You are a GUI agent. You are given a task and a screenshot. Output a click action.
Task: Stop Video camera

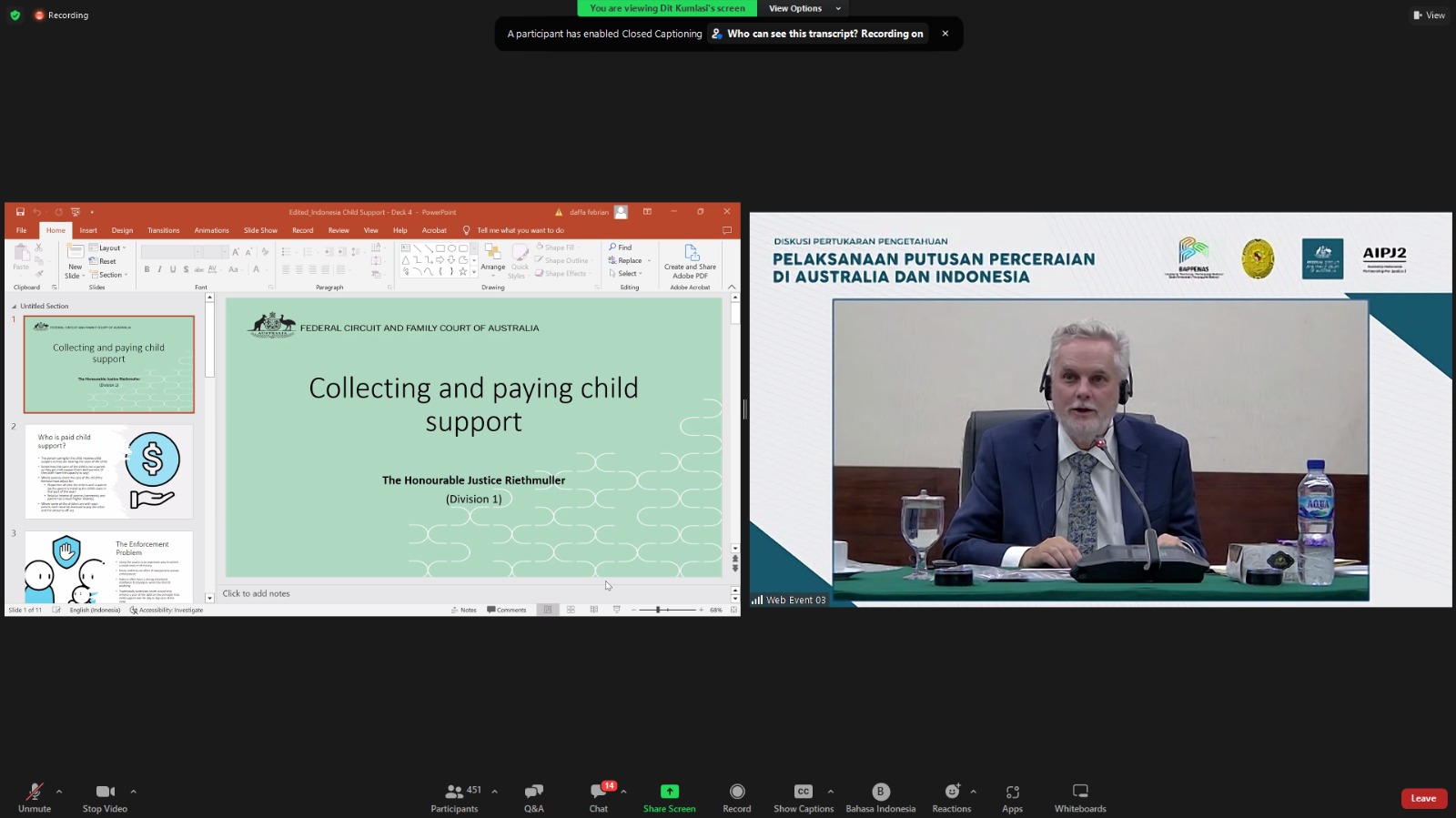[105, 797]
